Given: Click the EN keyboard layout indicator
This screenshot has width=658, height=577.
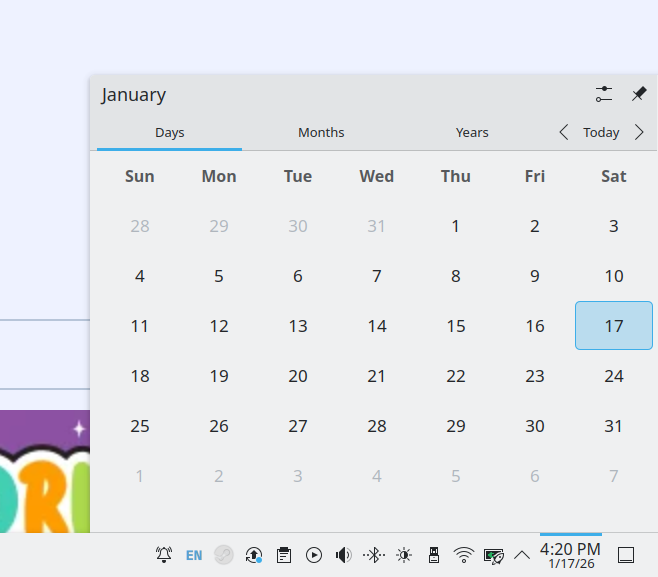Looking at the screenshot, I should (194, 555).
